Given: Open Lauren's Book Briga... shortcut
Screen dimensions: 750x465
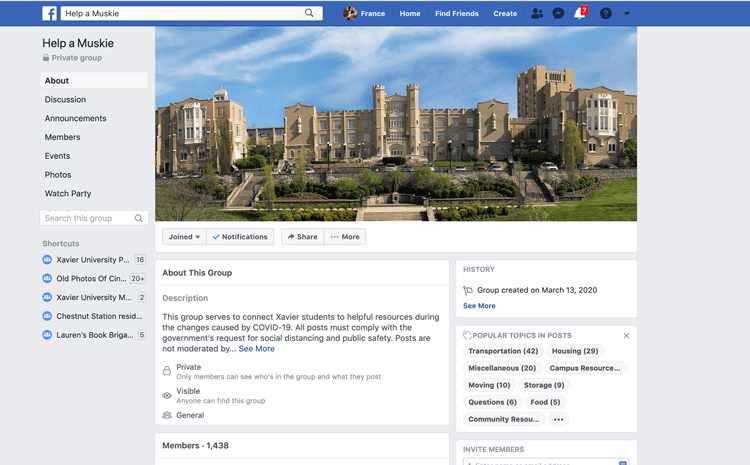Looking at the screenshot, I should point(95,335).
